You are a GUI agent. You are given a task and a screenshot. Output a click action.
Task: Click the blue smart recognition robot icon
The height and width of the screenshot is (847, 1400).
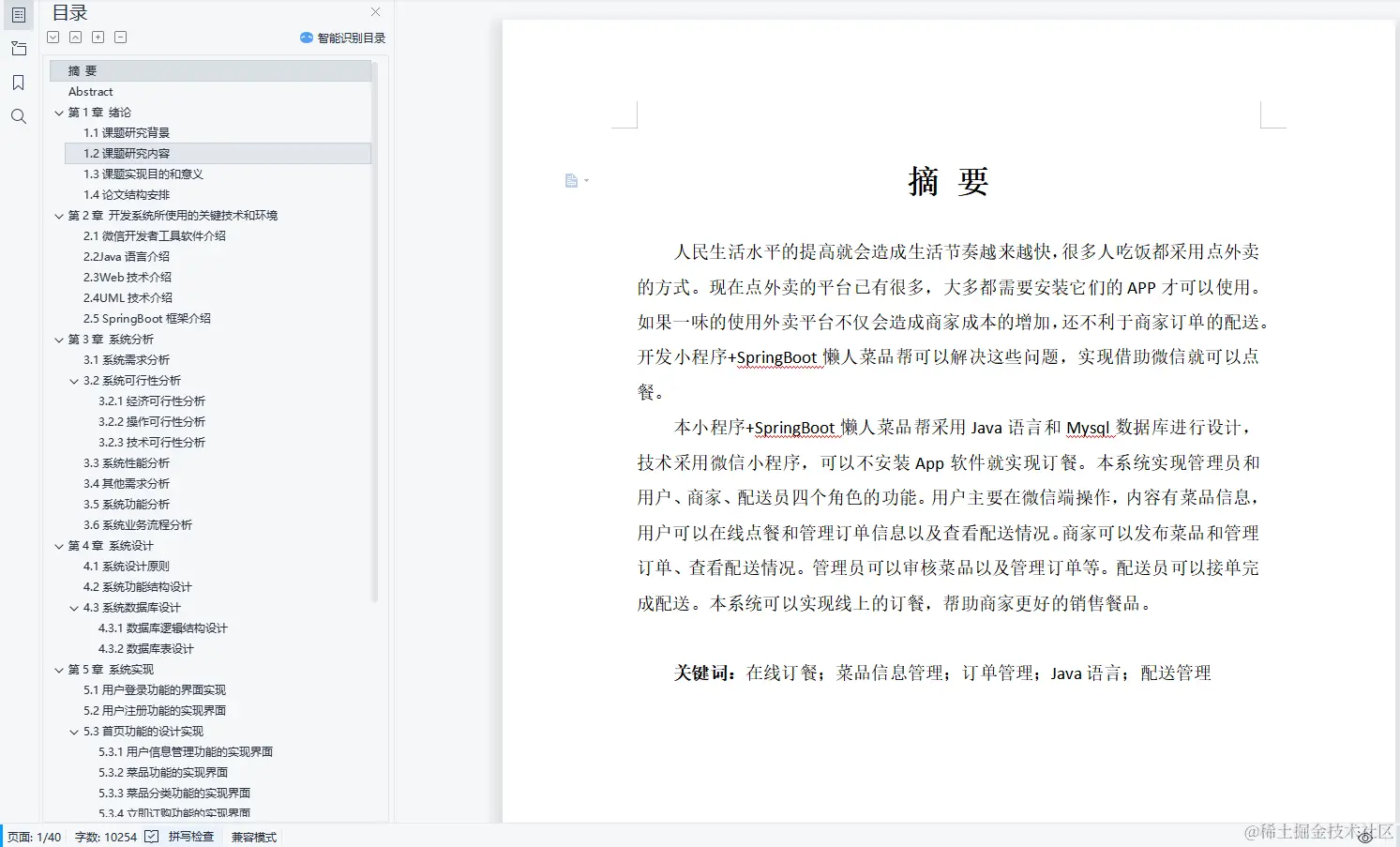306,38
